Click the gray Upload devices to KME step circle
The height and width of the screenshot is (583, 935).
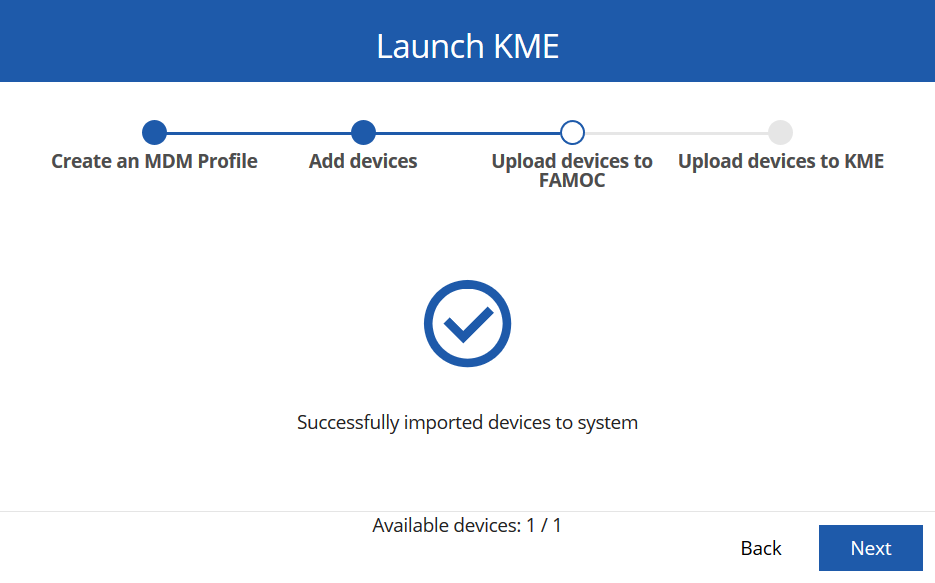780,132
